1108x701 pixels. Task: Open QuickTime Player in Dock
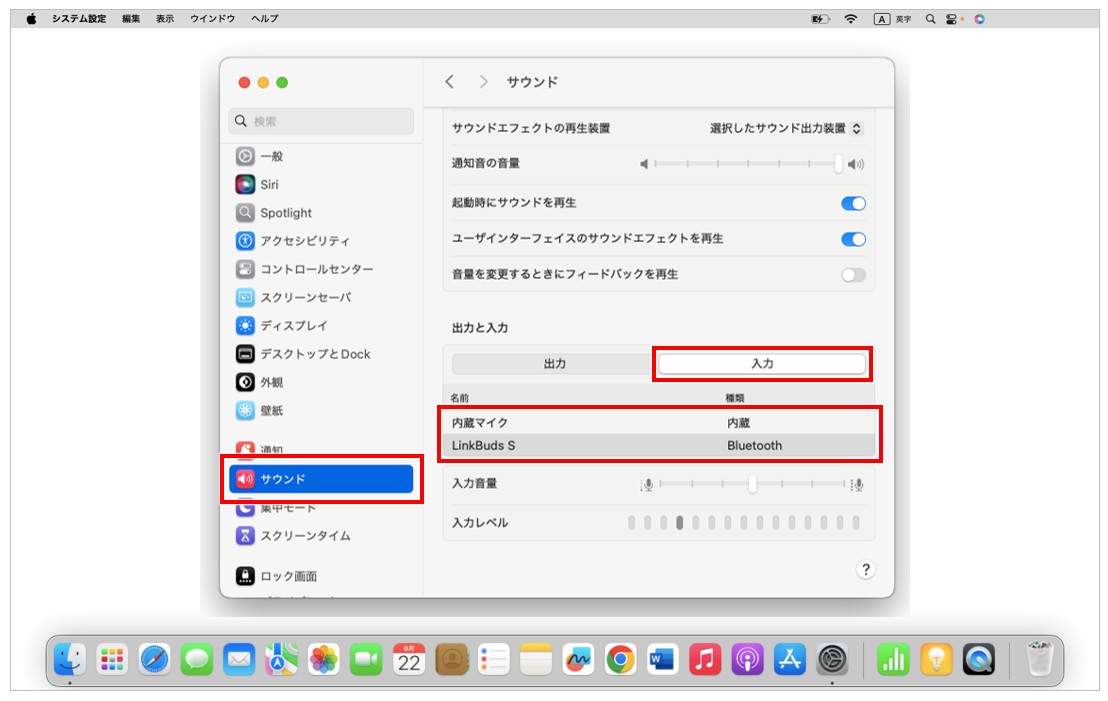pyautogui.click(x=979, y=660)
